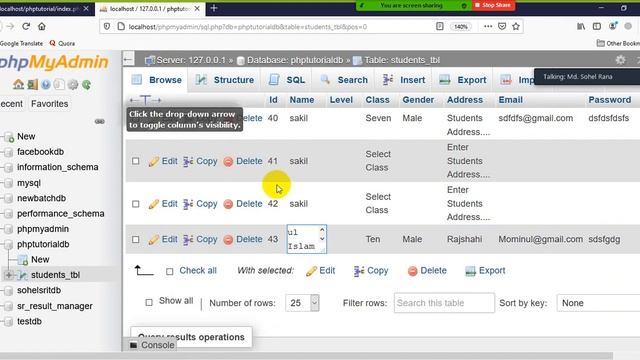Expand the students_tbl tree node
Viewport: 640px width, 360px height.
[8, 275]
